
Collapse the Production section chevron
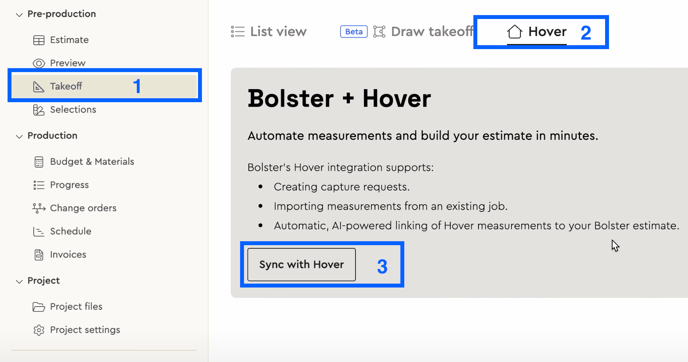click(19, 136)
